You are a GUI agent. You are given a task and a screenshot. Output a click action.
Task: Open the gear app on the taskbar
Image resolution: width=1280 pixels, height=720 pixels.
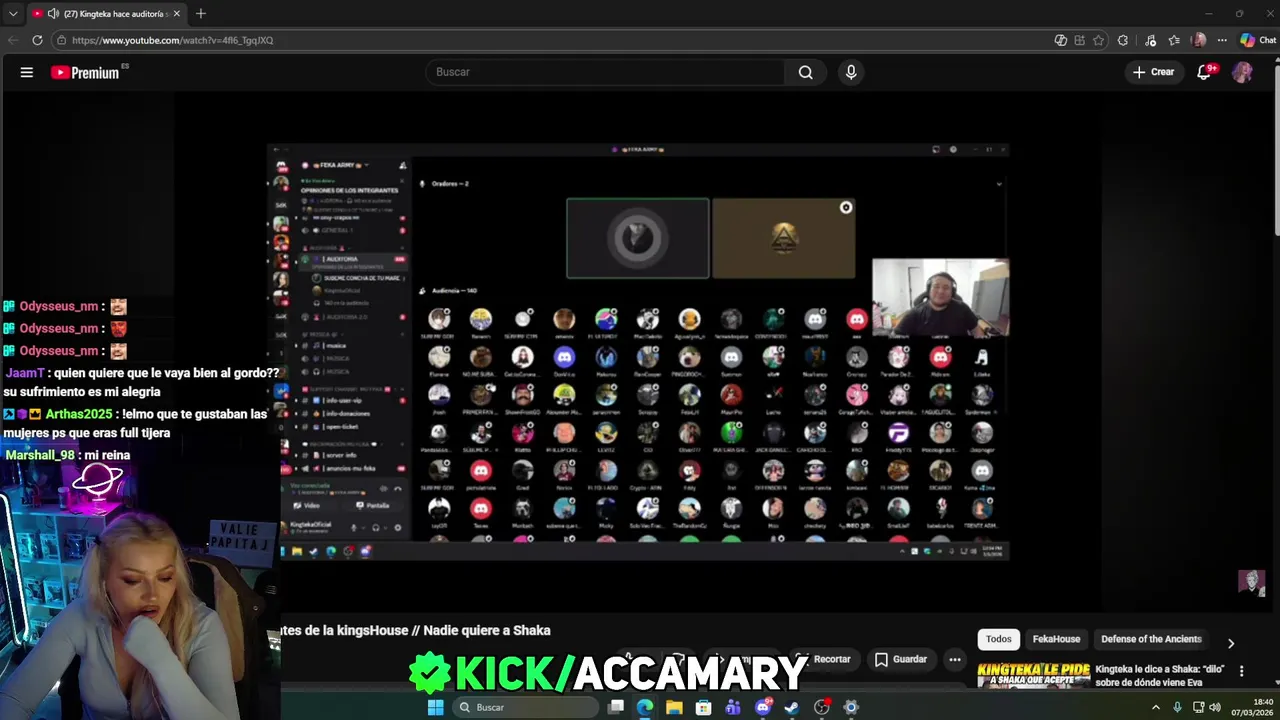tap(851, 707)
